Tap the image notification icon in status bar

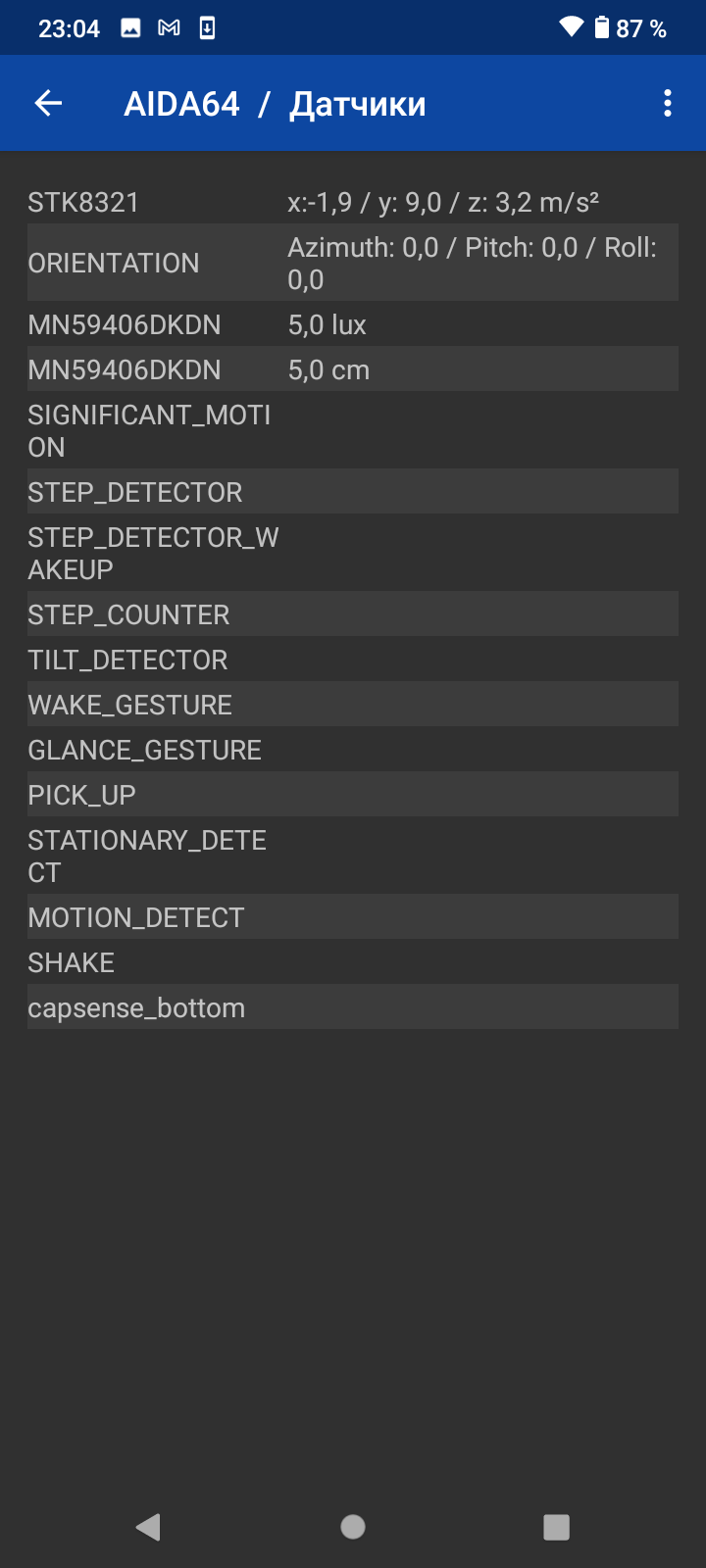click(130, 28)
